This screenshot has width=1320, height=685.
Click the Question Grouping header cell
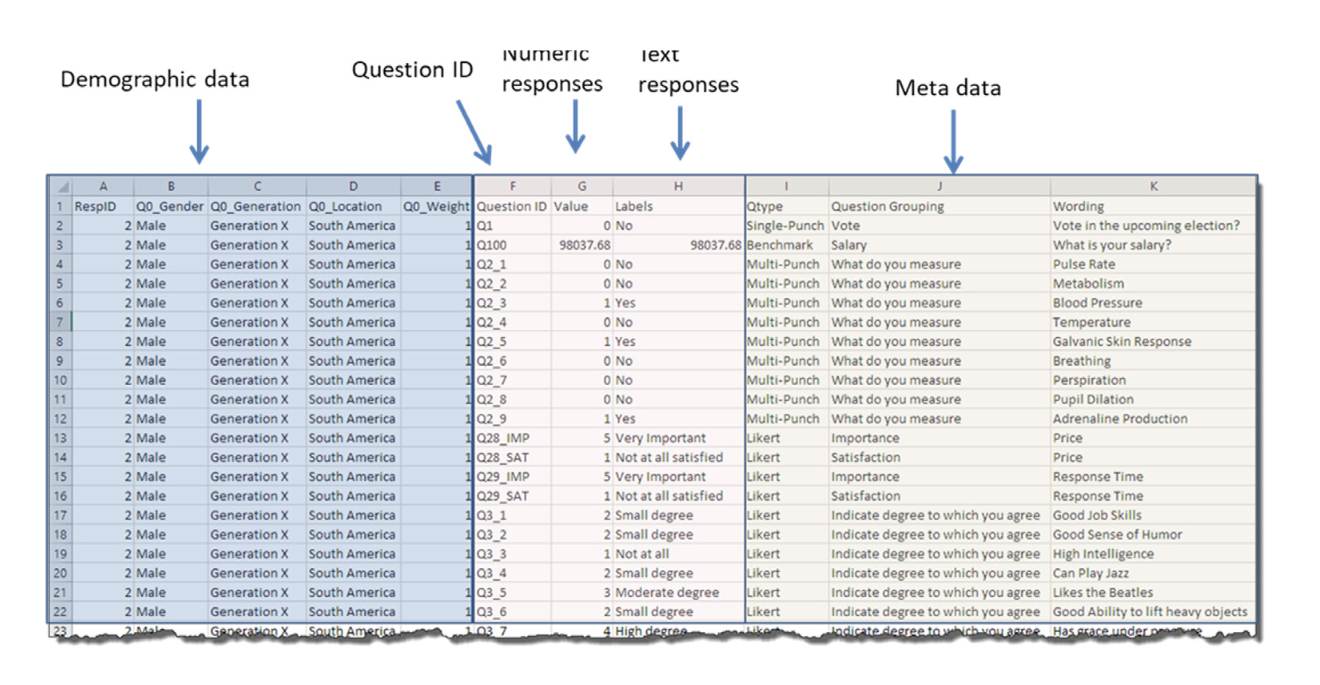coord(939,206)
